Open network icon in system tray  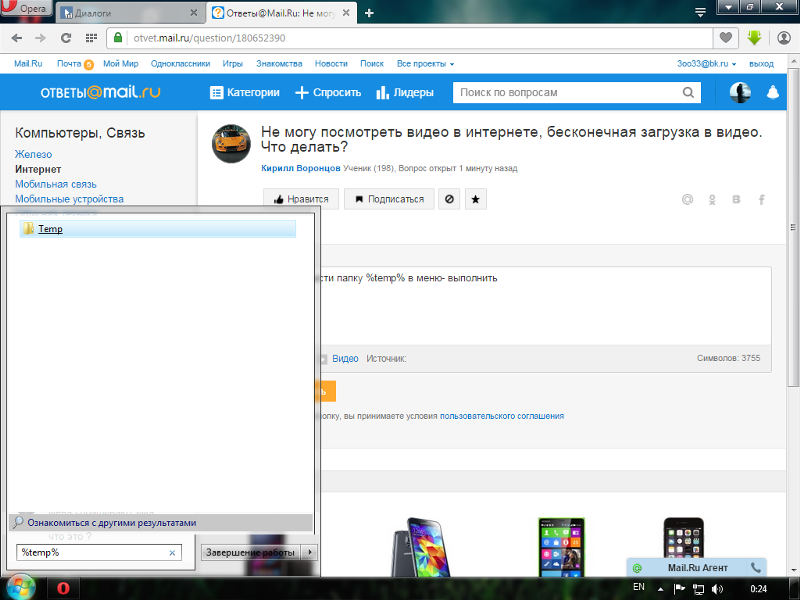(x=698, y=589)
